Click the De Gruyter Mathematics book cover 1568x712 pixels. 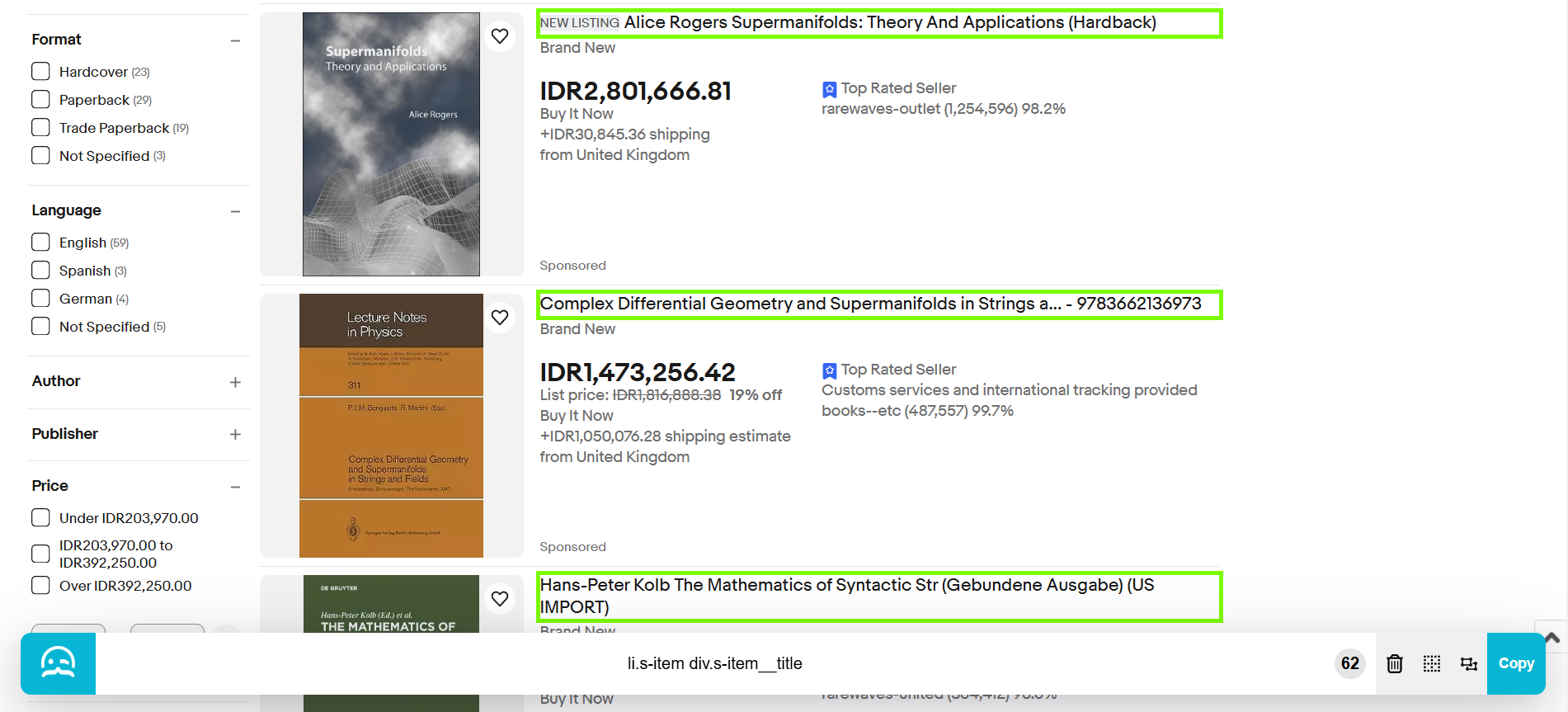391,605
